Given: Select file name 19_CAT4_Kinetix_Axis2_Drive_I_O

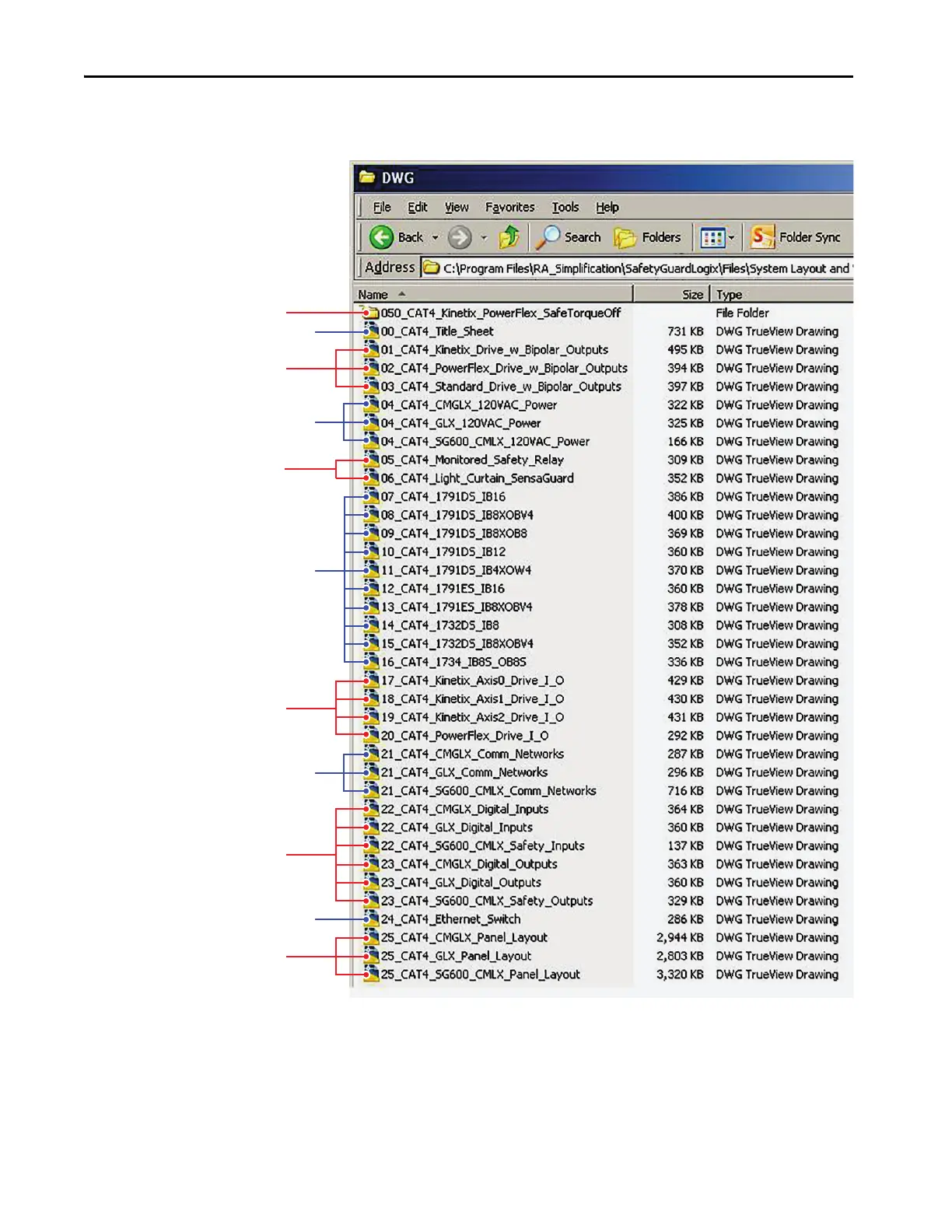Looking at the screenshot, I should (x=473, y=717).
